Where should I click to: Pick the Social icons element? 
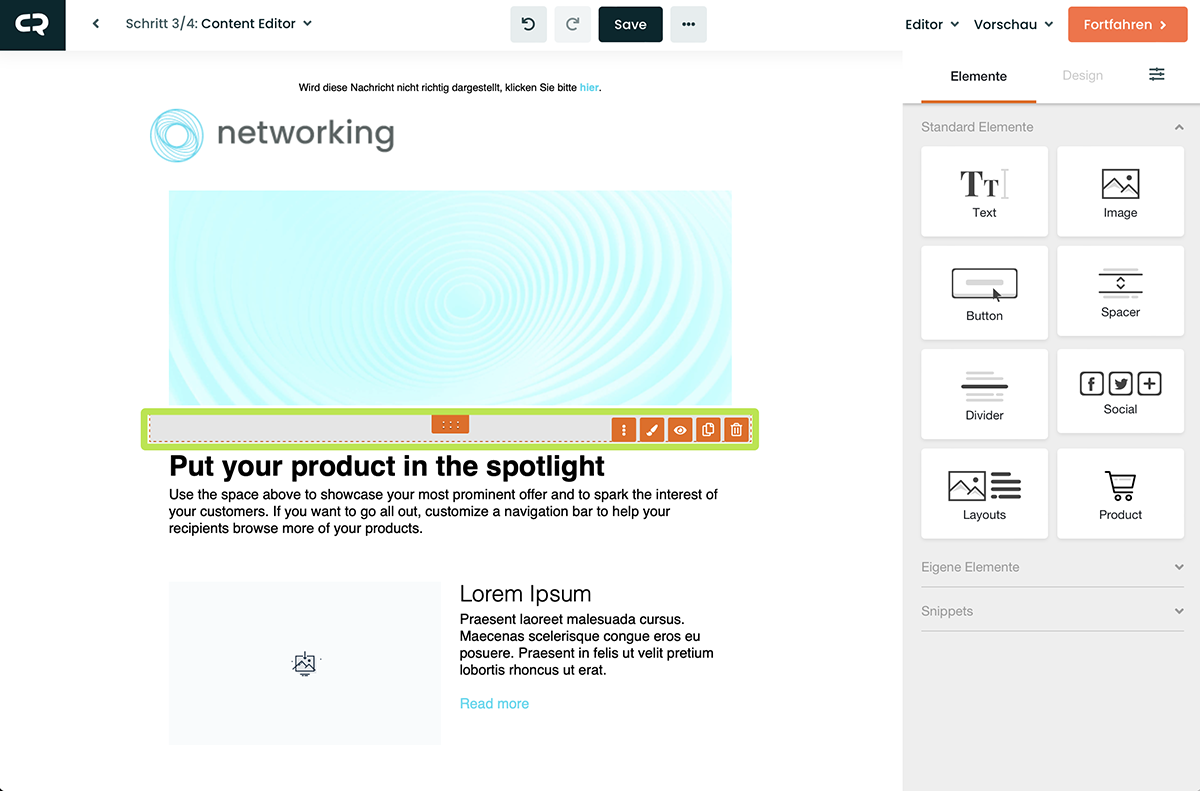pos(1120,391)
